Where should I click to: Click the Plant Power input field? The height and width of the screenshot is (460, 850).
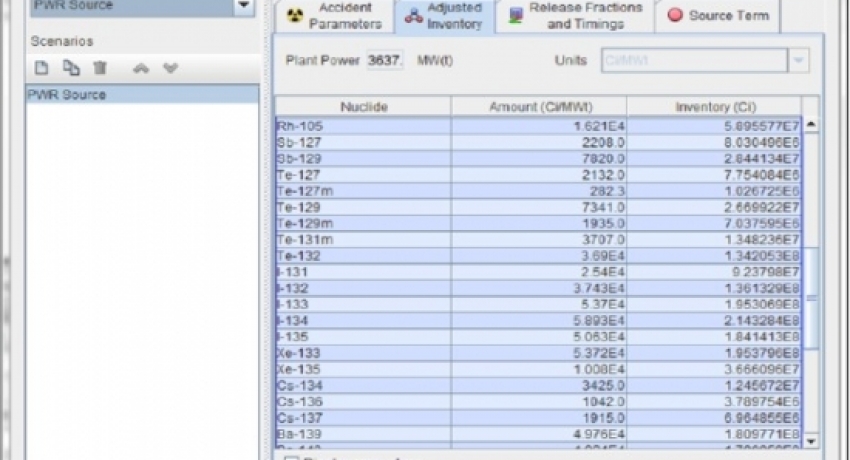pyautogui.click(x=385, y=60)
